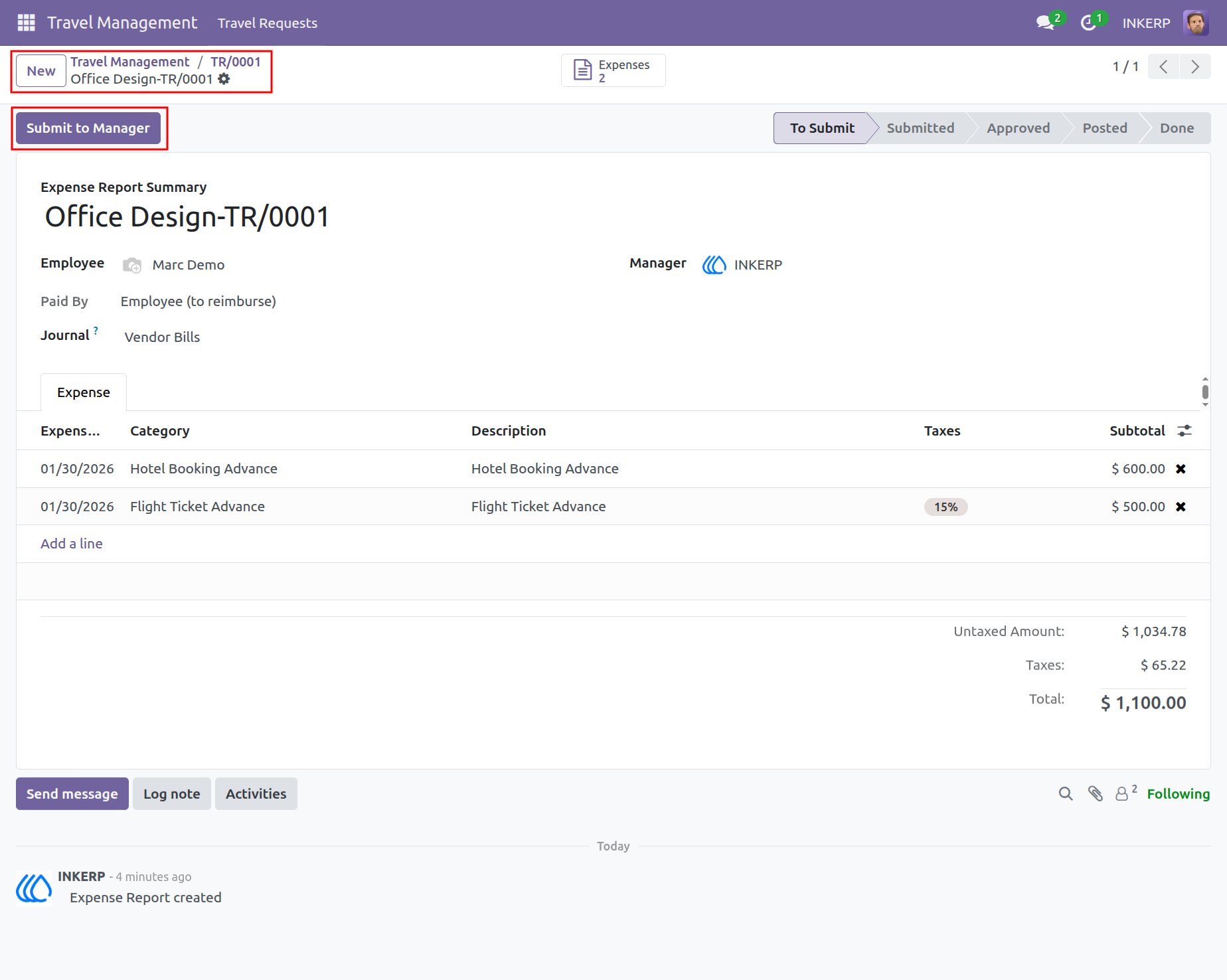
Task: Click the Journal help question mark
Action: (x=96, y=331)
